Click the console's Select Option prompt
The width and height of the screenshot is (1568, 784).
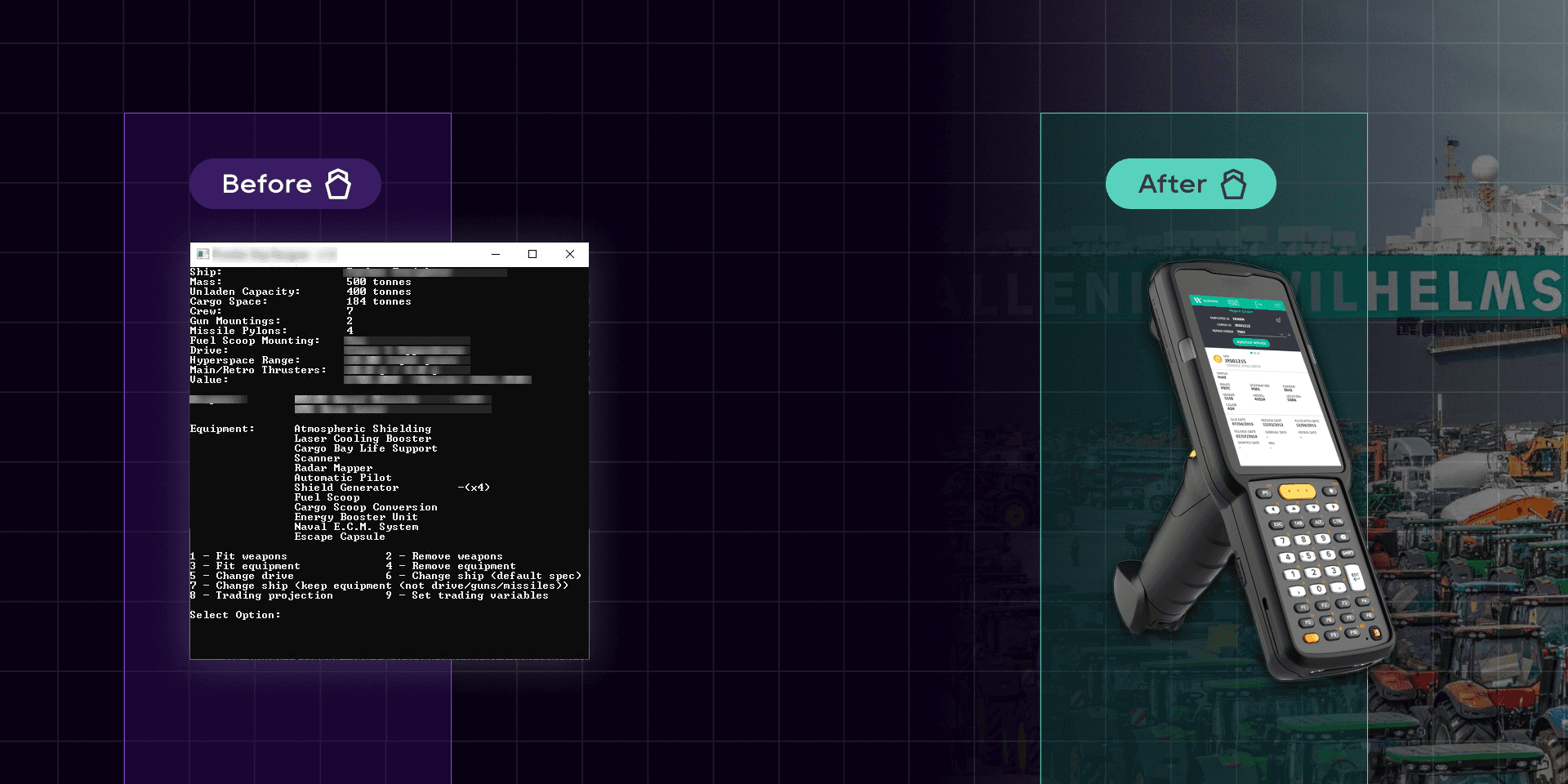(235, 615)
